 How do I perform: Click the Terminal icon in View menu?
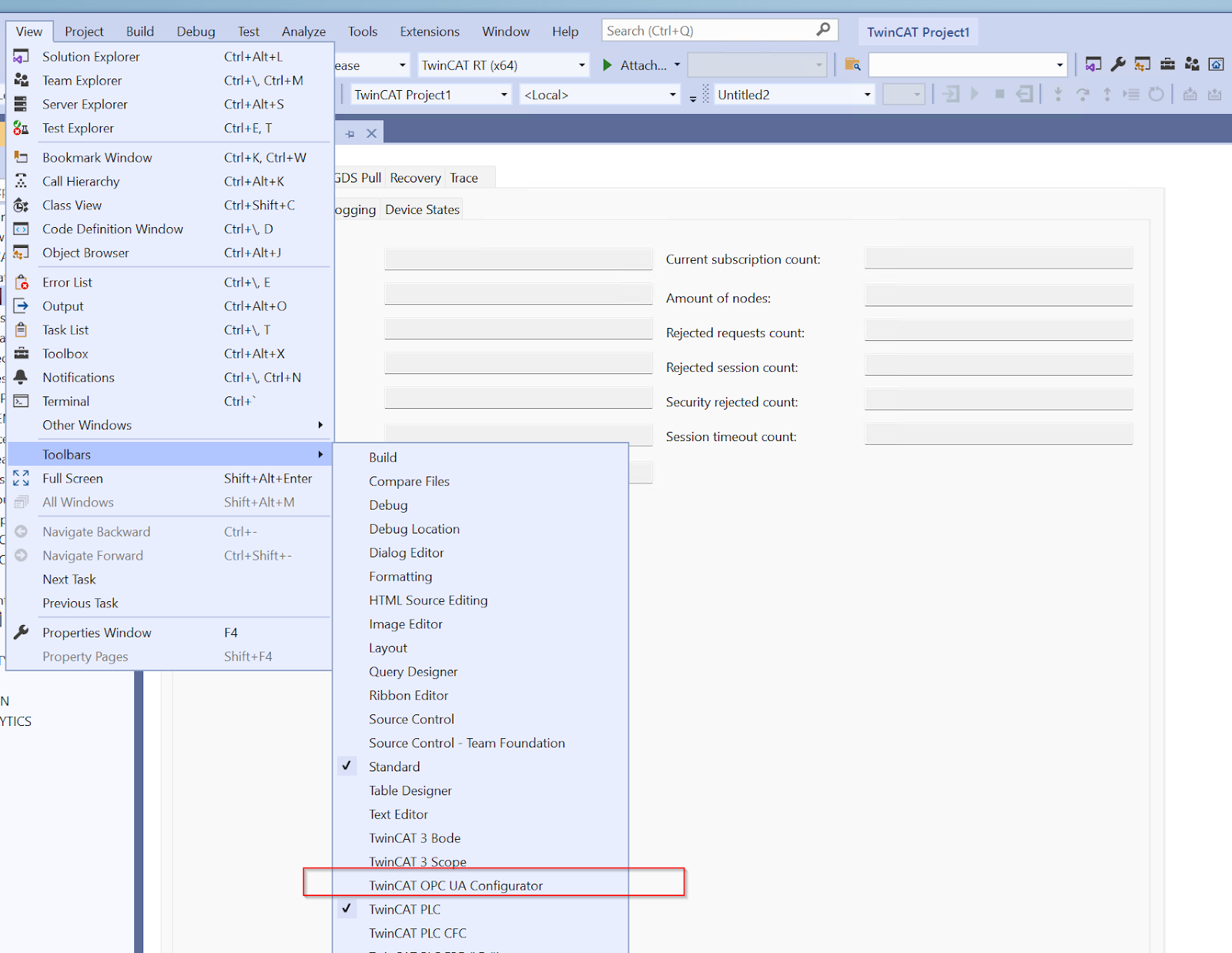pyautogui.click(x=22, y=401)
